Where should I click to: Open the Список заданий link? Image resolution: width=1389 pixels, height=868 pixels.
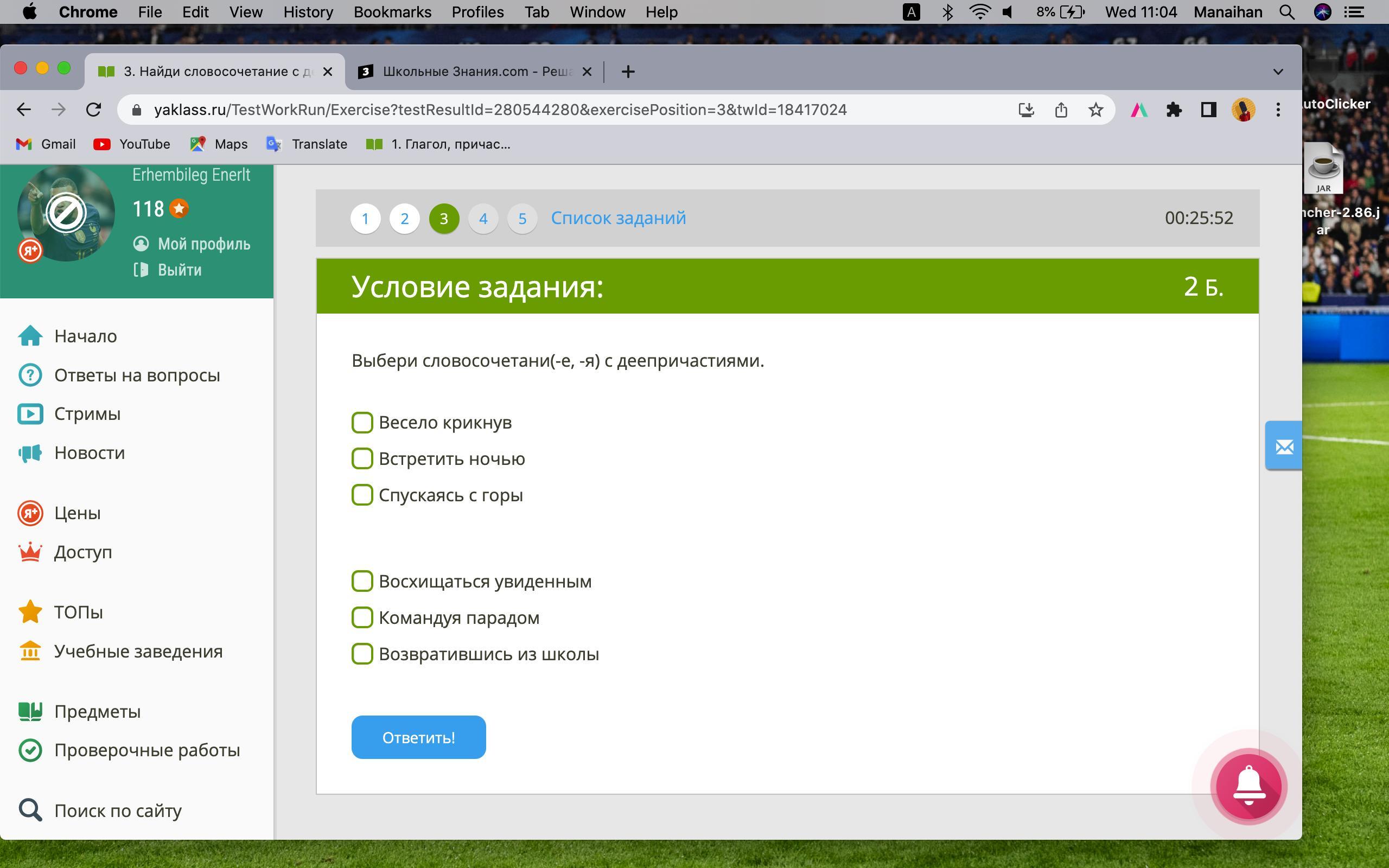(618, 218)
